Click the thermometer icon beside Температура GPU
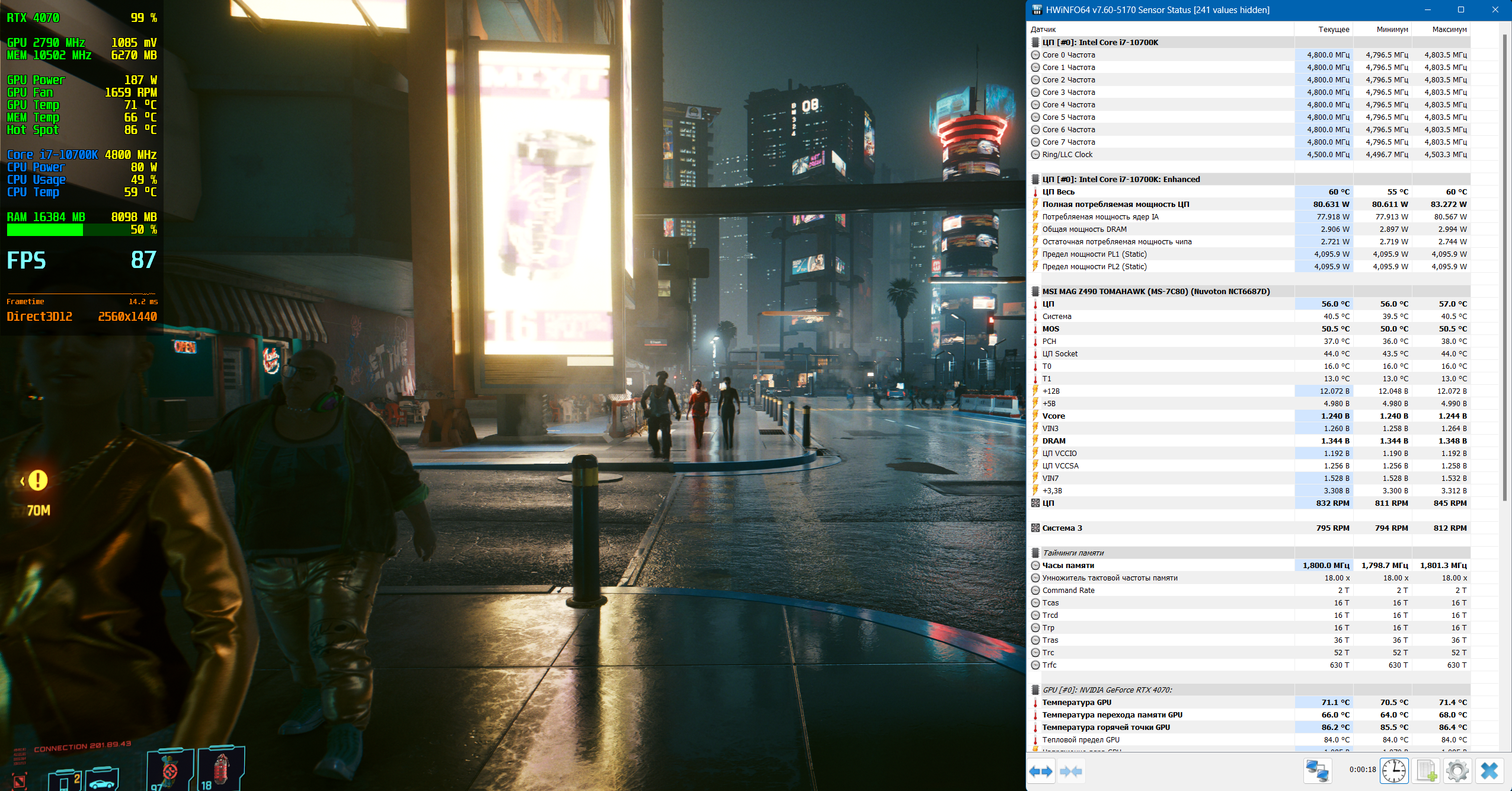Screen dimensions: 1512x791 click(x=1035, y=702)
